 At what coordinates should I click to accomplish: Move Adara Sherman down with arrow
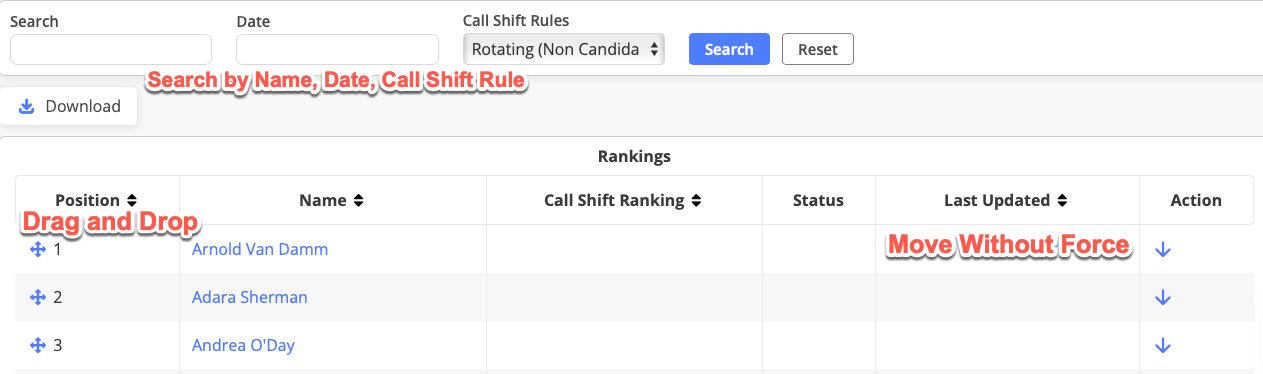point(1162,297)
